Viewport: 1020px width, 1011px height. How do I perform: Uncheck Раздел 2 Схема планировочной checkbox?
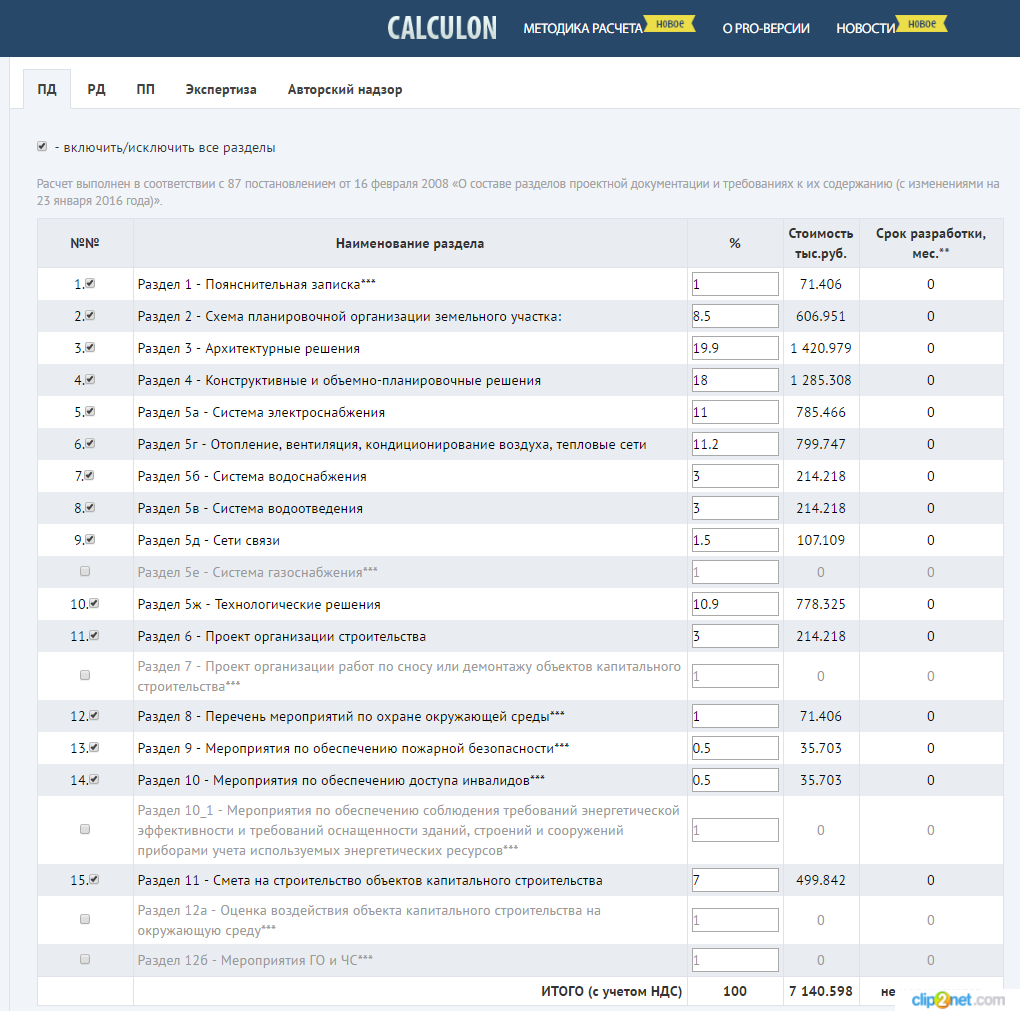[x=90, y=315]
